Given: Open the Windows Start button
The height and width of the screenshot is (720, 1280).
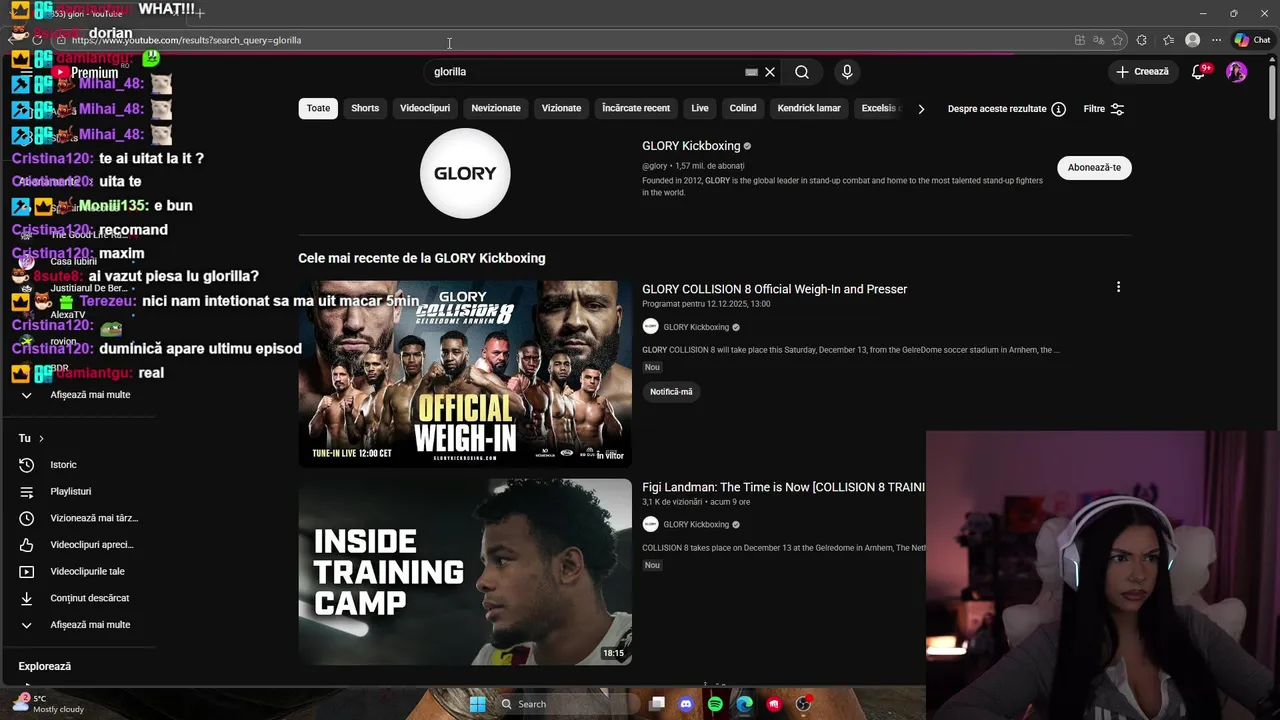Looking at the screenshot, I should pos(478,704).
